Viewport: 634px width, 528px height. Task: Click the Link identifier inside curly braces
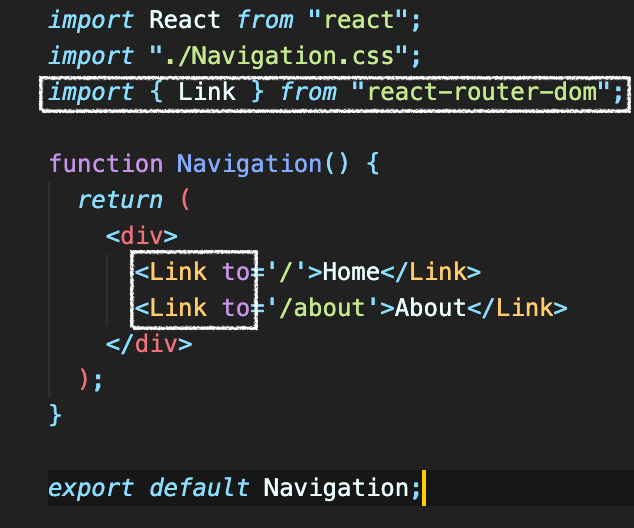[207, 92]
